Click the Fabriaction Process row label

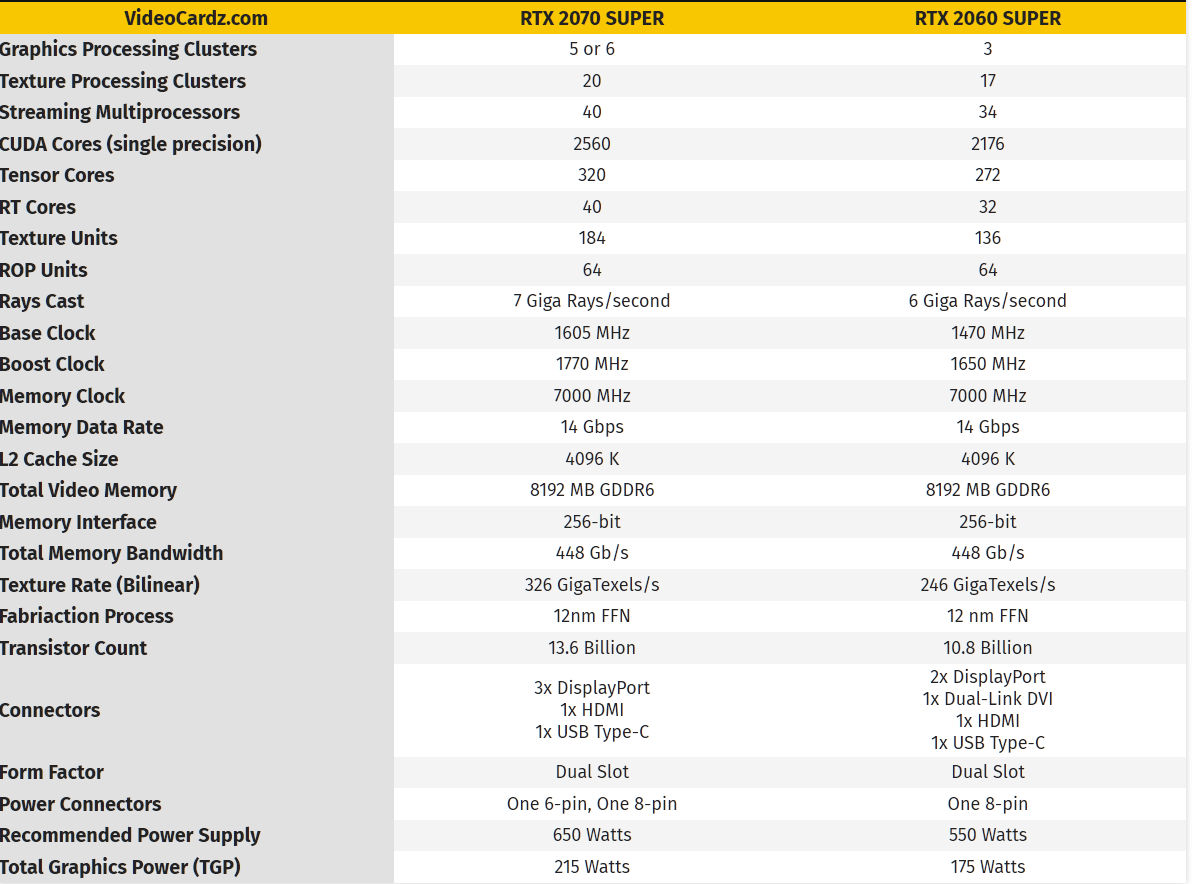click(87, 616)
